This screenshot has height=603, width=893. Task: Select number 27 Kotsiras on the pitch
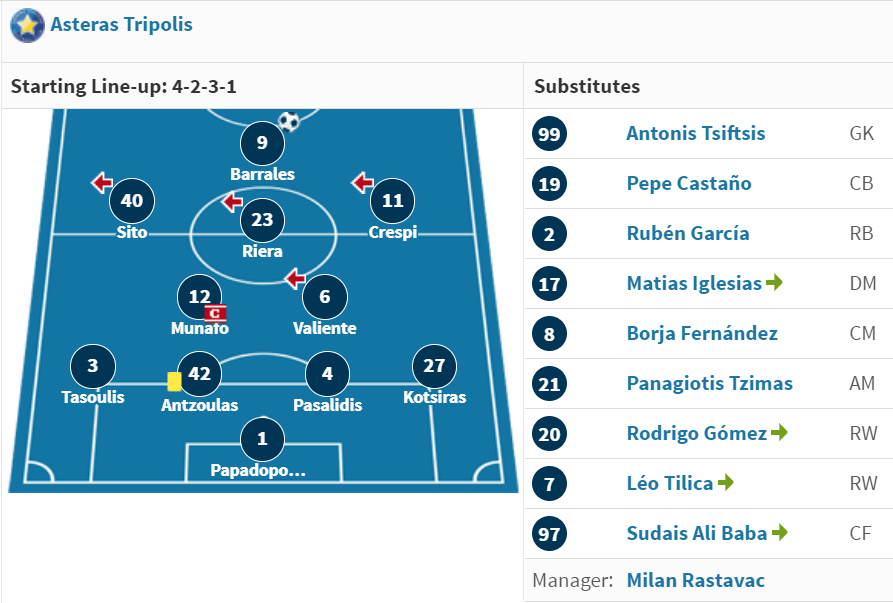click(434, 366)
